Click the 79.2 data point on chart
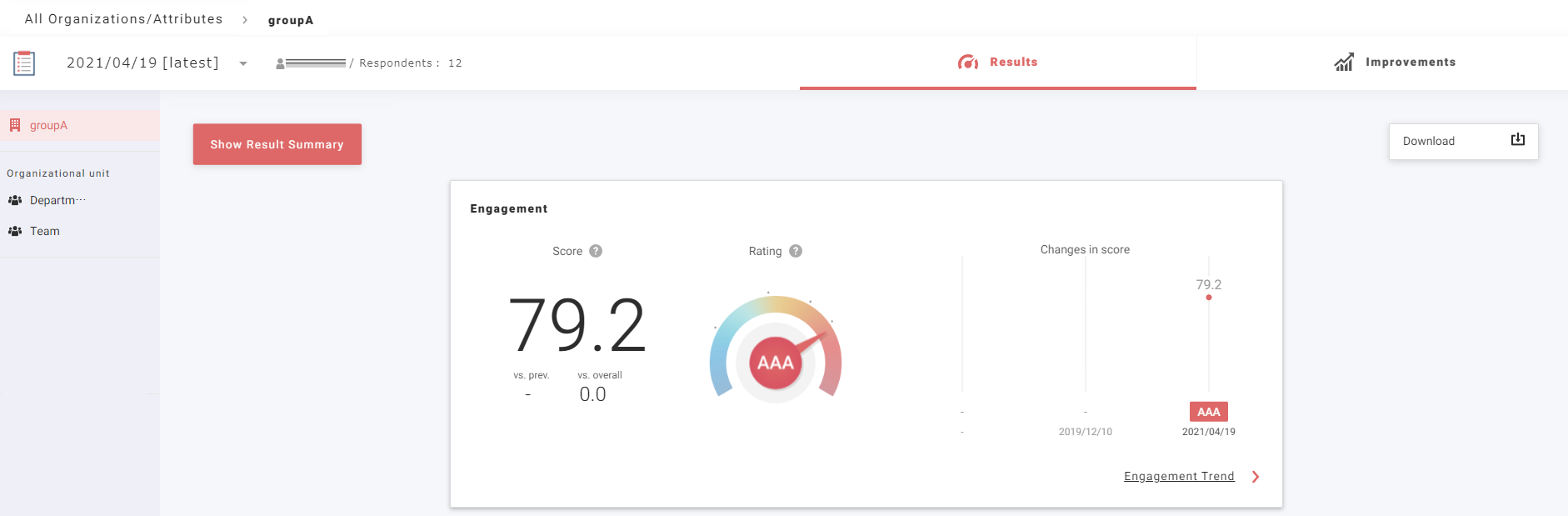 pyautogui.click(x=1209, y=298)
